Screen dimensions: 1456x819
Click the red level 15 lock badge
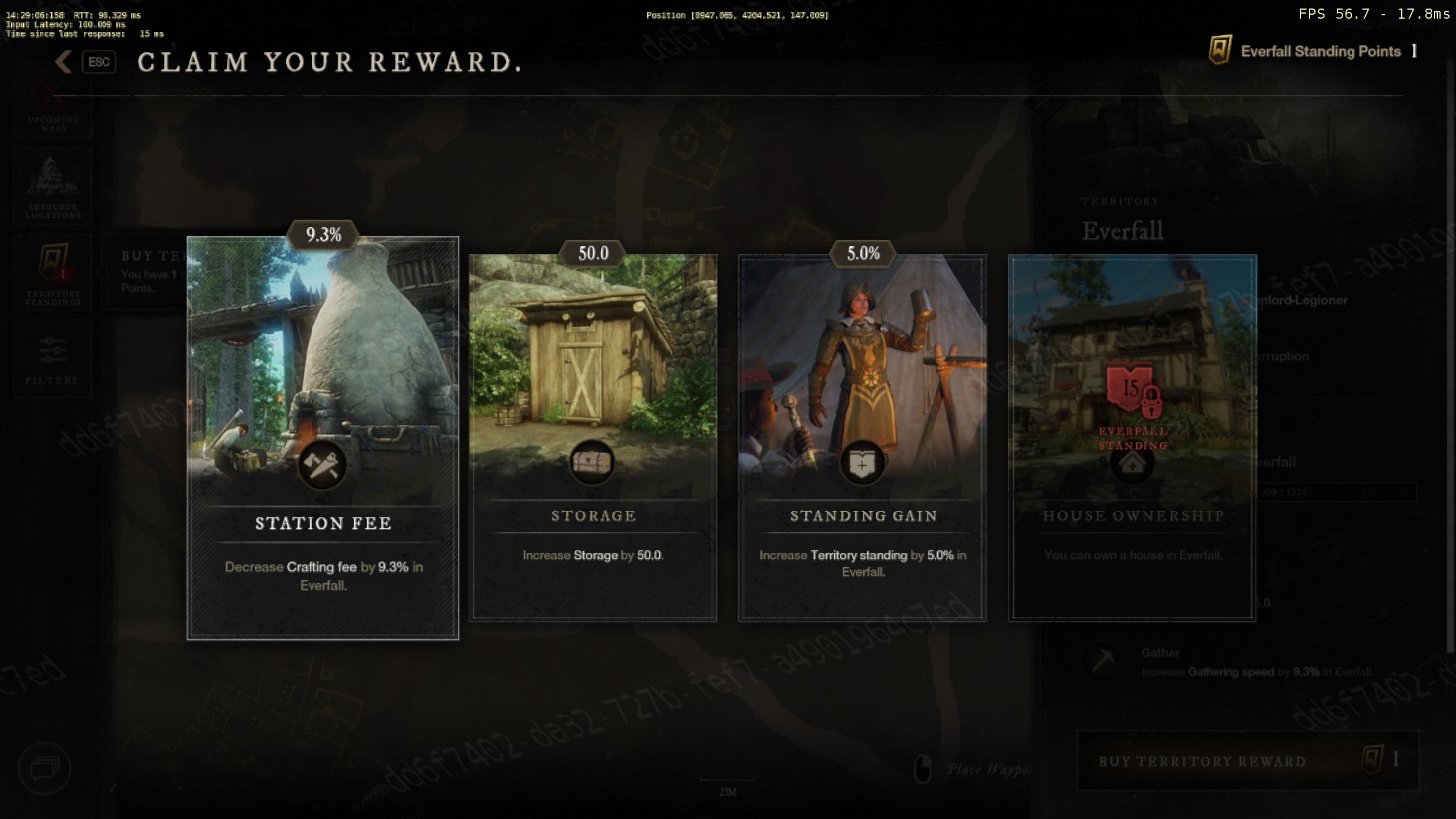(x=1134, y=391)
